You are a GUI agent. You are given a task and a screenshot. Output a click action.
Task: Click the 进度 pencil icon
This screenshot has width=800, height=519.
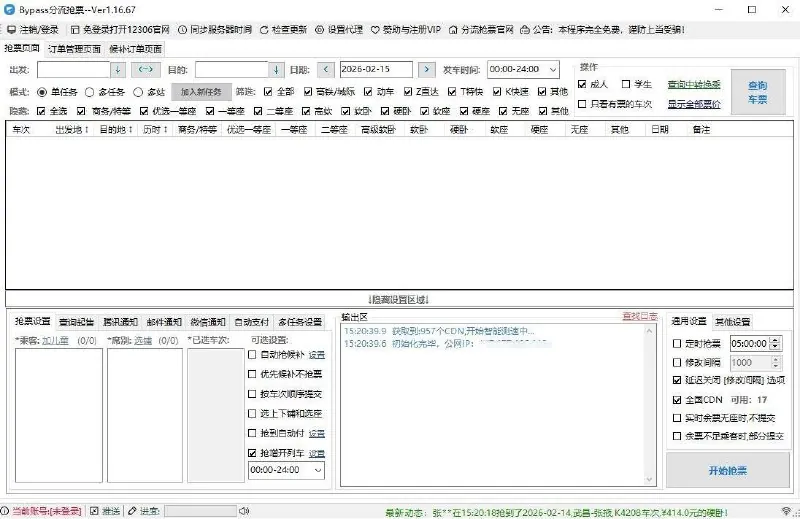(132, 511)
